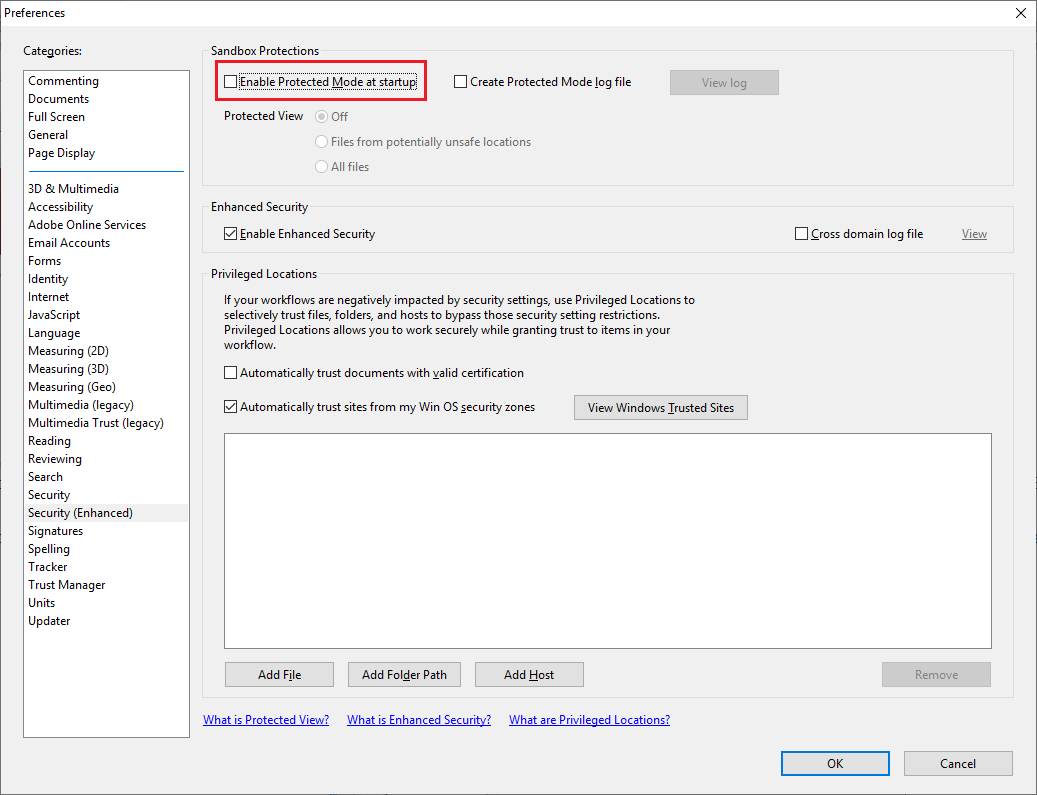Open Email Accounts category
1037x795 pixels.
pos(106,243)
